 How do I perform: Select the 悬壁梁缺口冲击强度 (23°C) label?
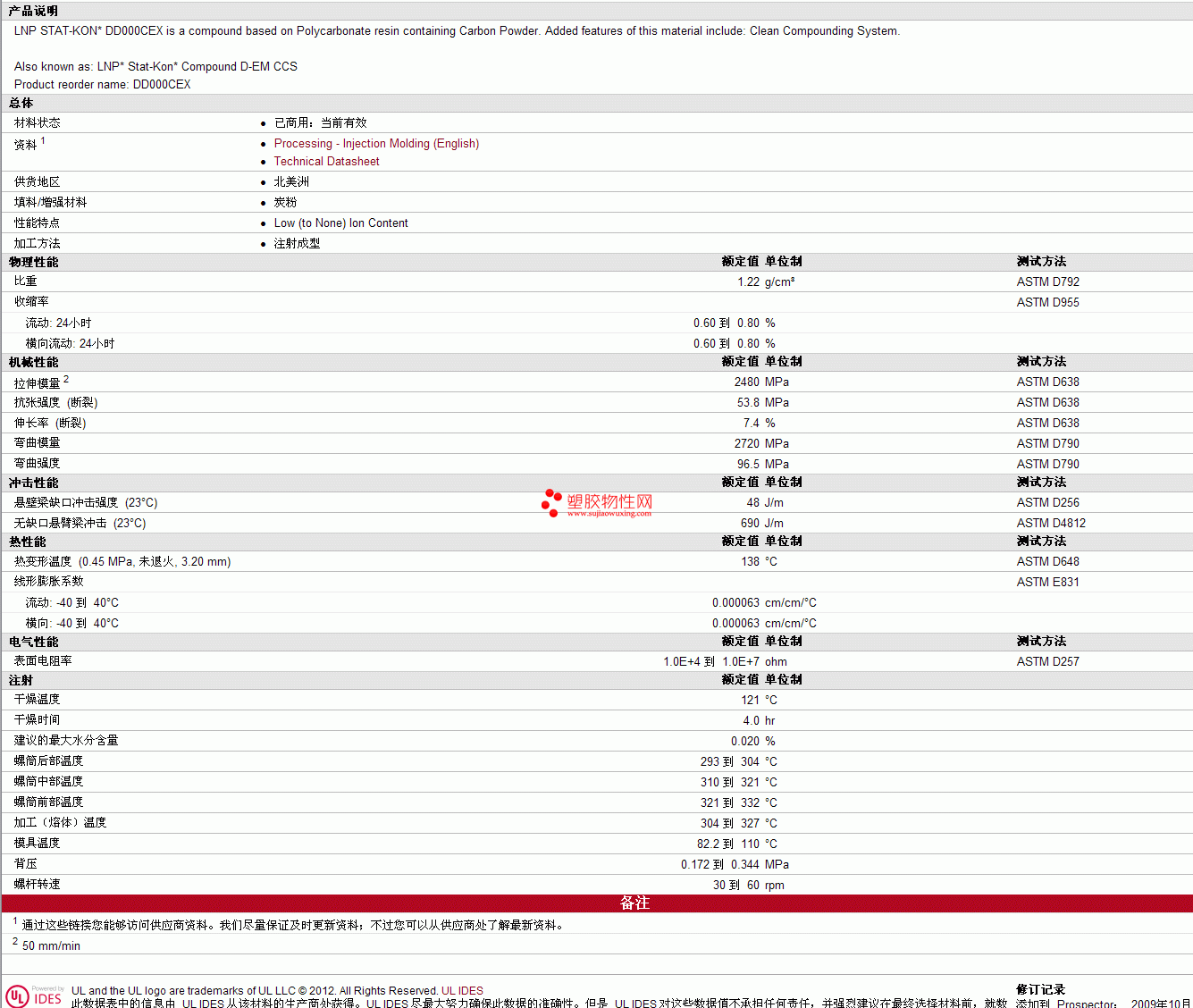86,503
